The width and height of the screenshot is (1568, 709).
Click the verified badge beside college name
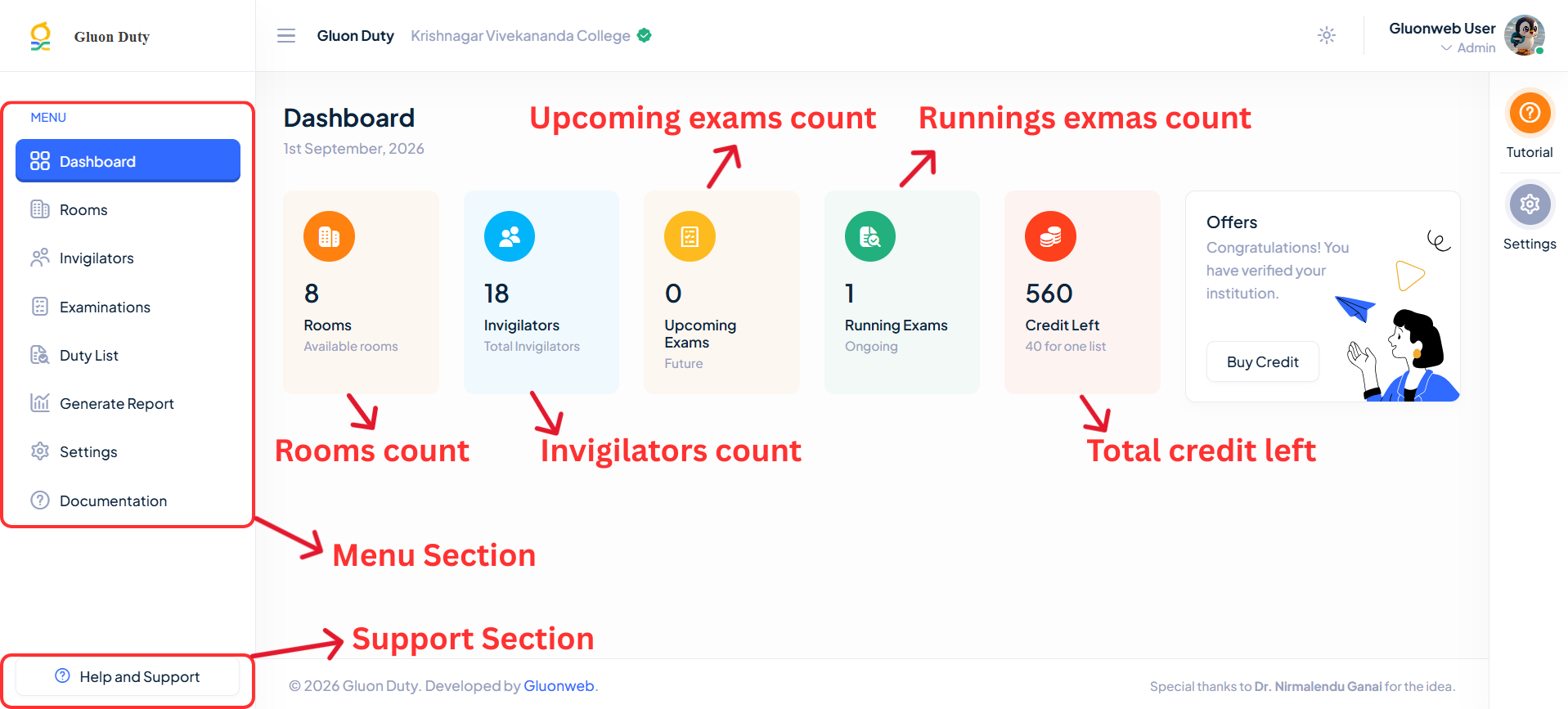[x=645, y=35]
